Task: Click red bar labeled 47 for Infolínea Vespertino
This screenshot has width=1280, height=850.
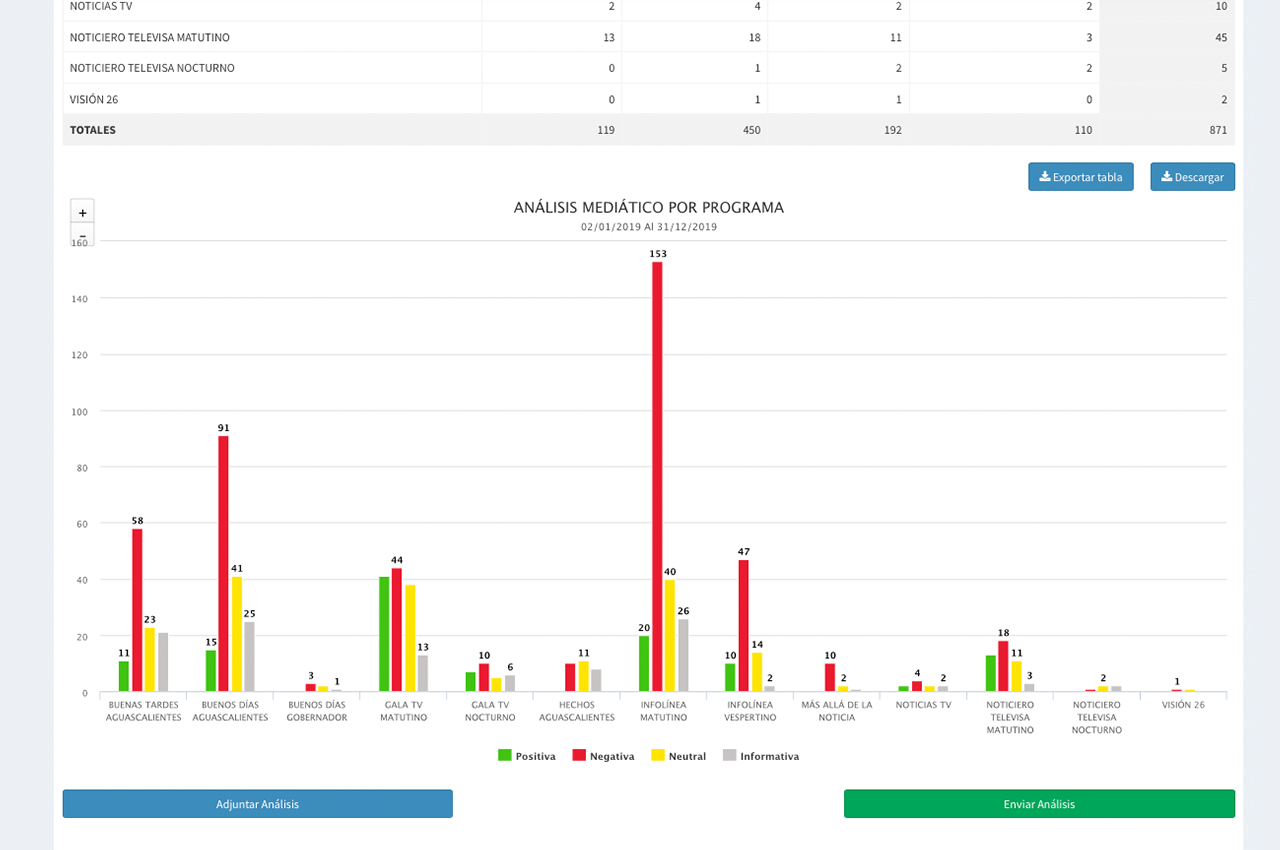Action: tap(743, 625)
